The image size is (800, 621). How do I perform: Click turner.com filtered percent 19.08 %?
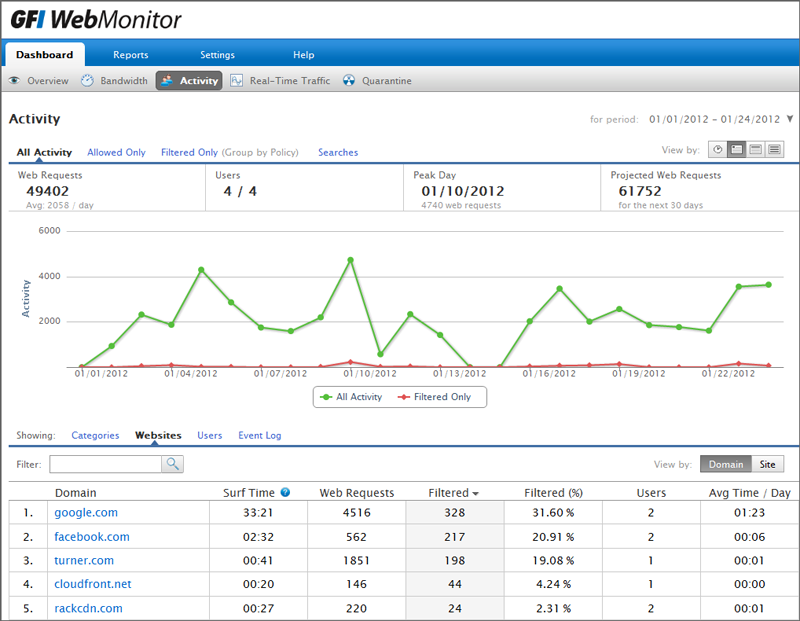pyautogui.click(x=553, y=560)
